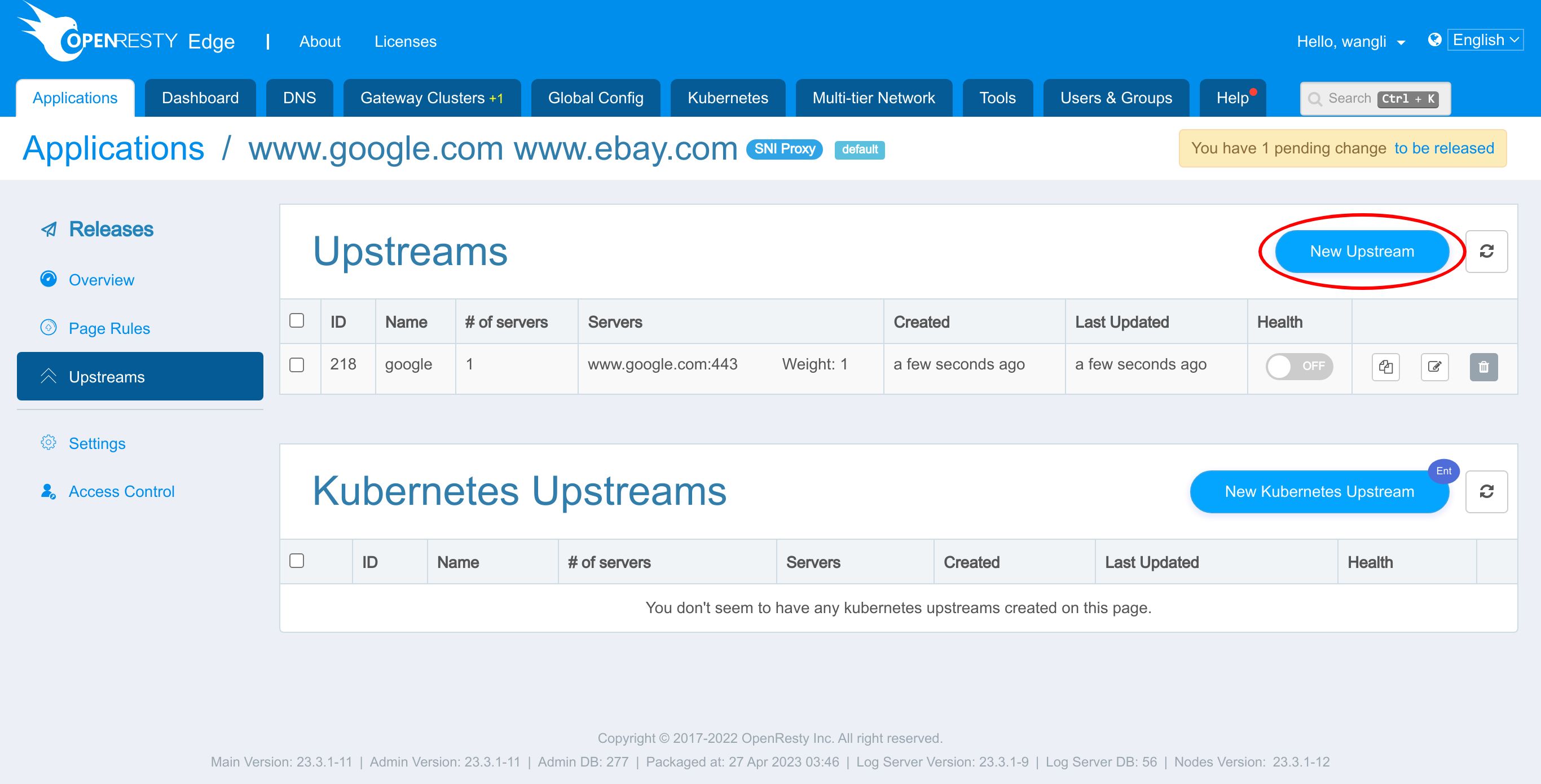Viewport: 1541px width, 784px height.
Task: Click the Overview gauge icon
Action: pos(49,279)
